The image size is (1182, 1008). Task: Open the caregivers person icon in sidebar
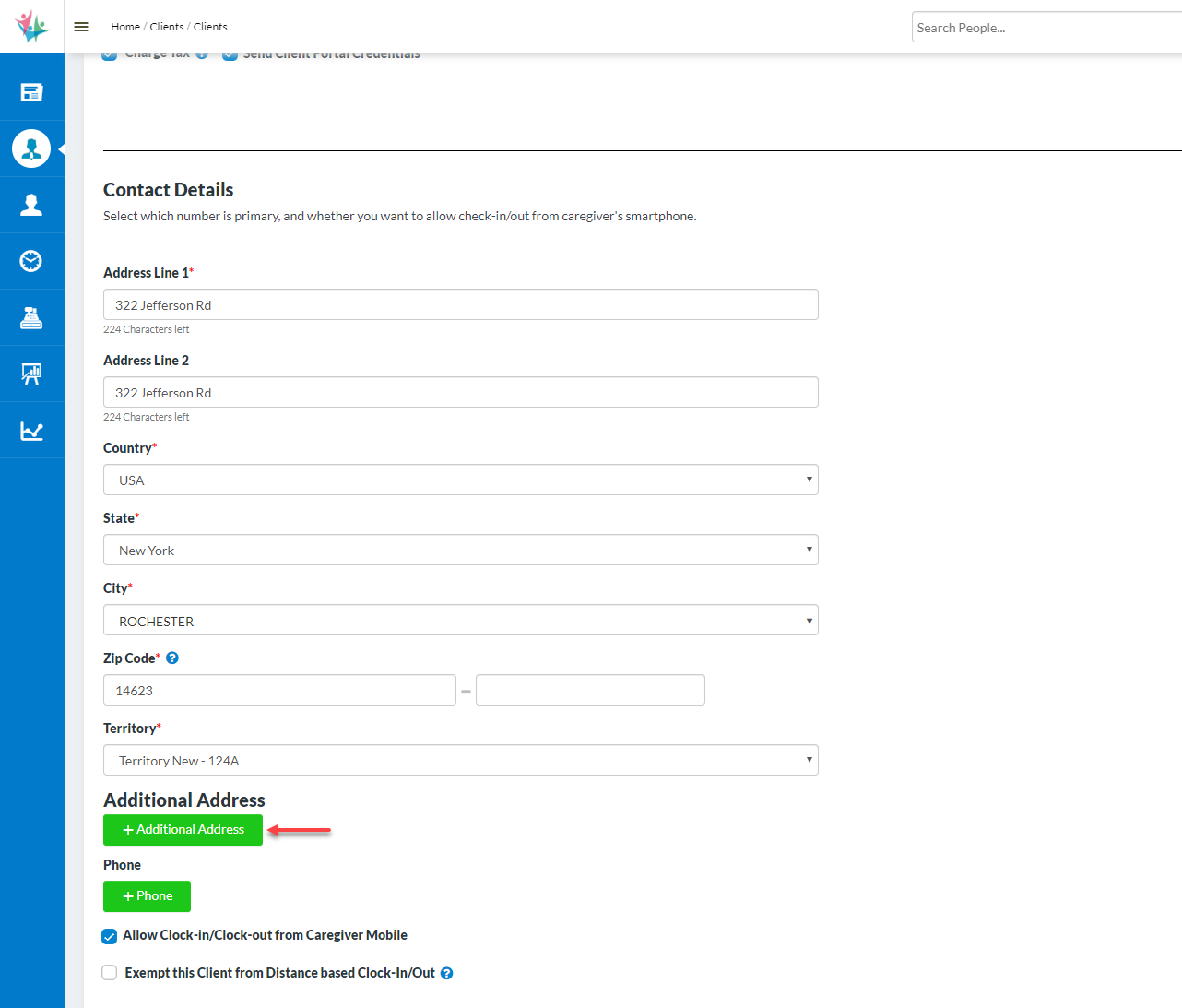pos(31,205)
